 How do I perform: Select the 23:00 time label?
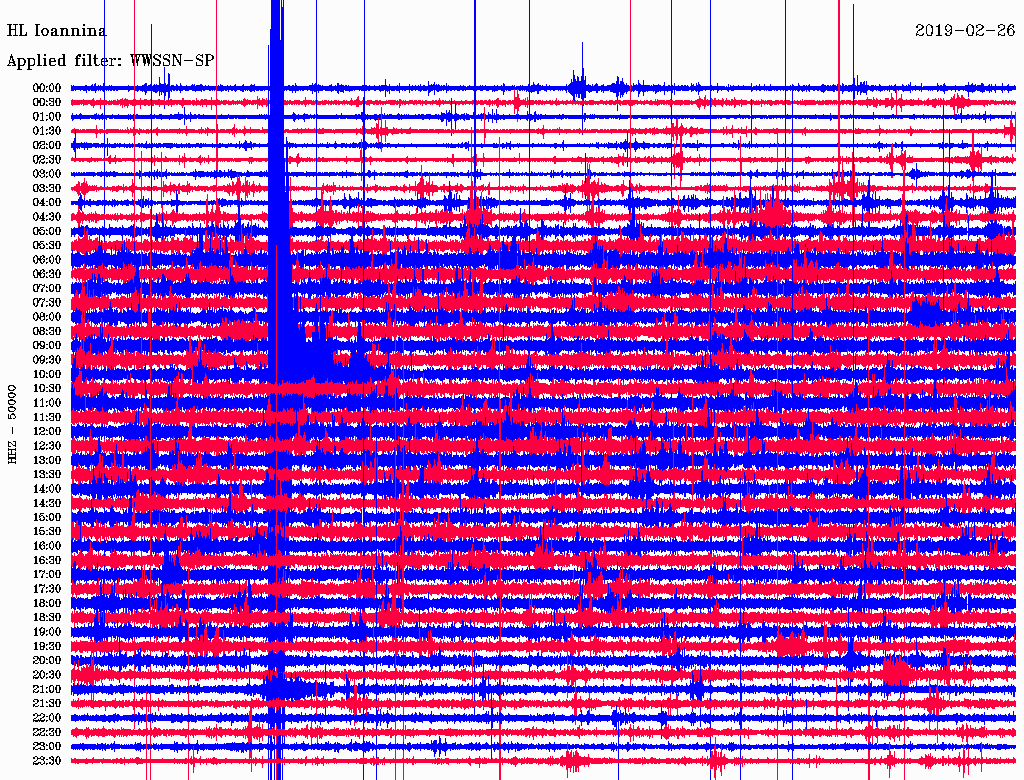(x=47, y=747)
